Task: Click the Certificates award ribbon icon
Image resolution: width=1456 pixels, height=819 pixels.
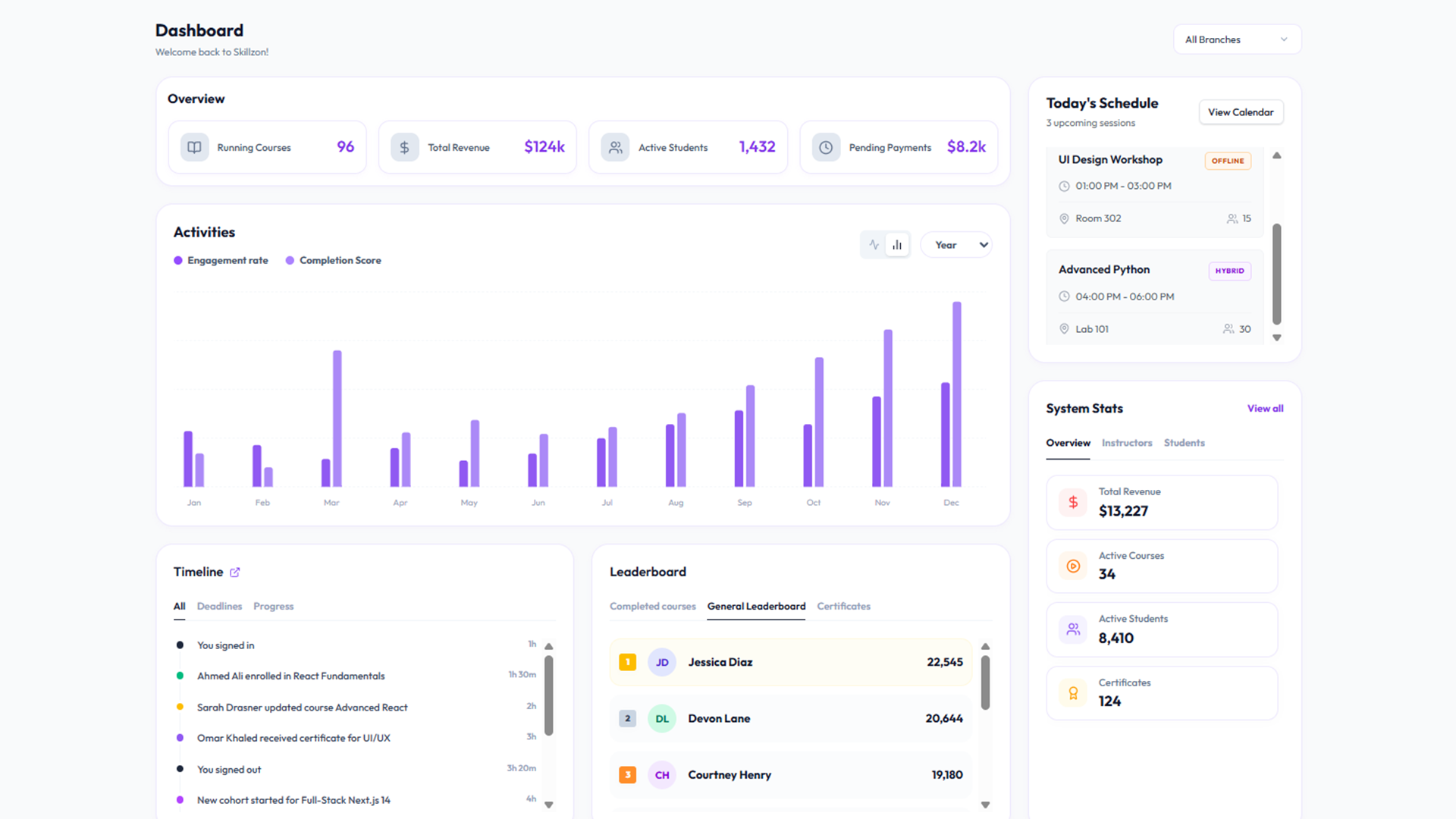Action: [x=1073, y=693]
